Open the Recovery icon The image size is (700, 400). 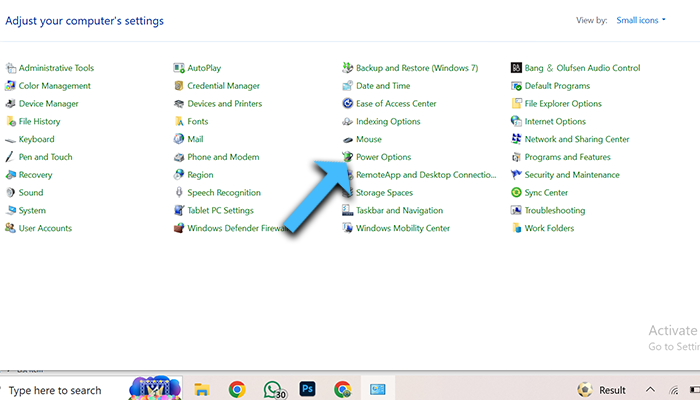pos(10,175)
